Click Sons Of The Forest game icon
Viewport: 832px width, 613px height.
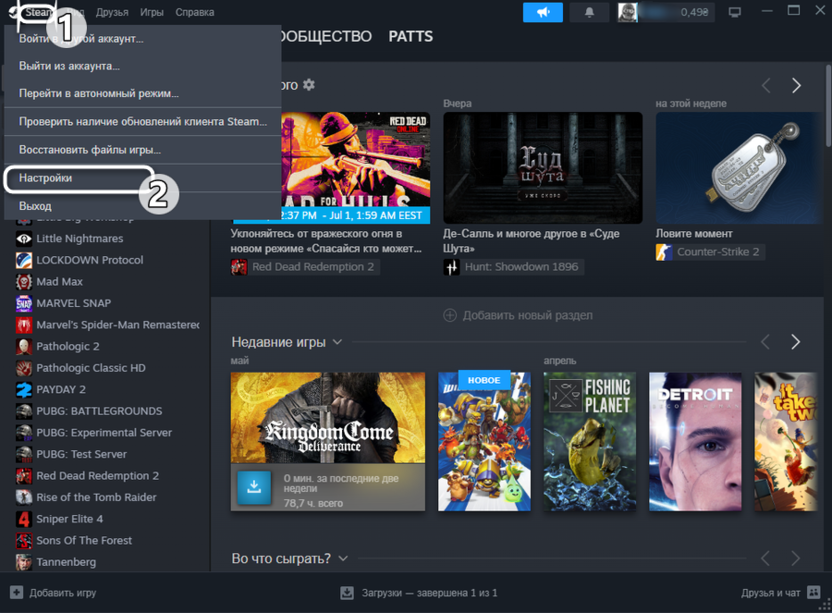coord(24,541)
